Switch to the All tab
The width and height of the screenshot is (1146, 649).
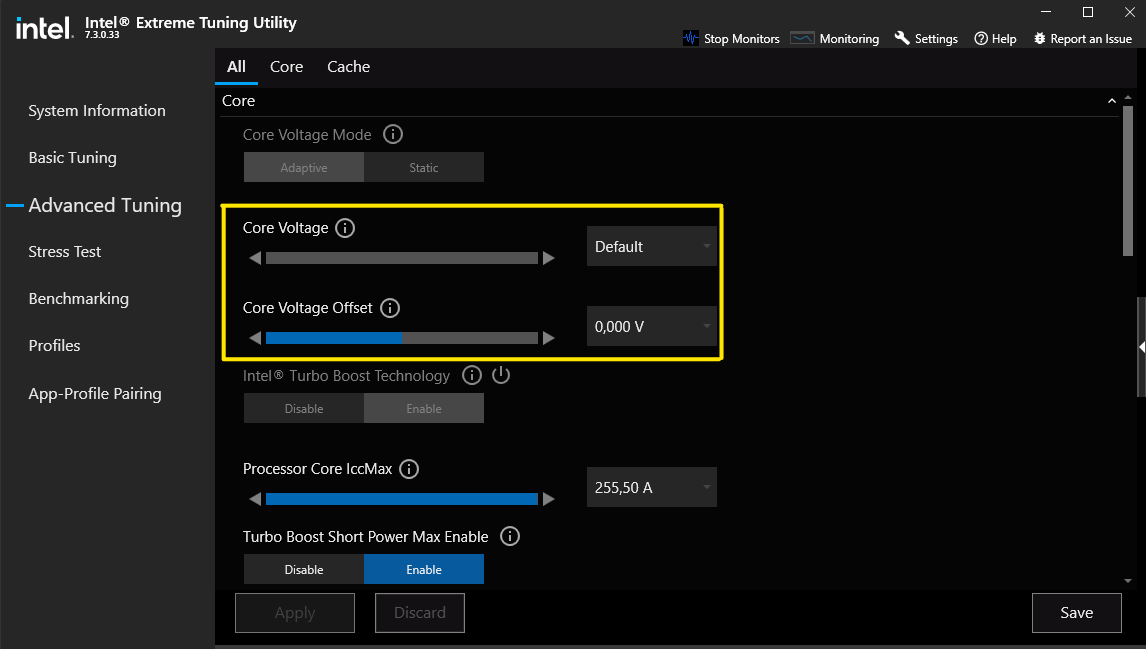[x=236, y=67]
